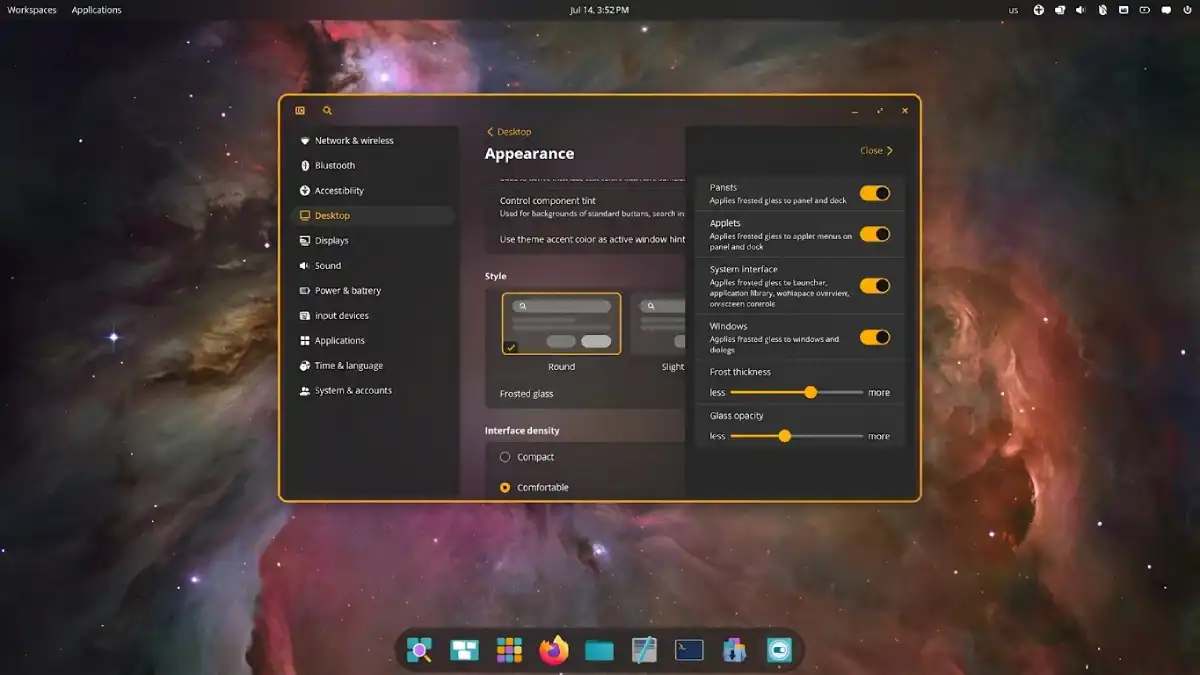Click the Settings app icon in dock
Viewport: 1200px width, 675px height.
(x=779, y=651)
